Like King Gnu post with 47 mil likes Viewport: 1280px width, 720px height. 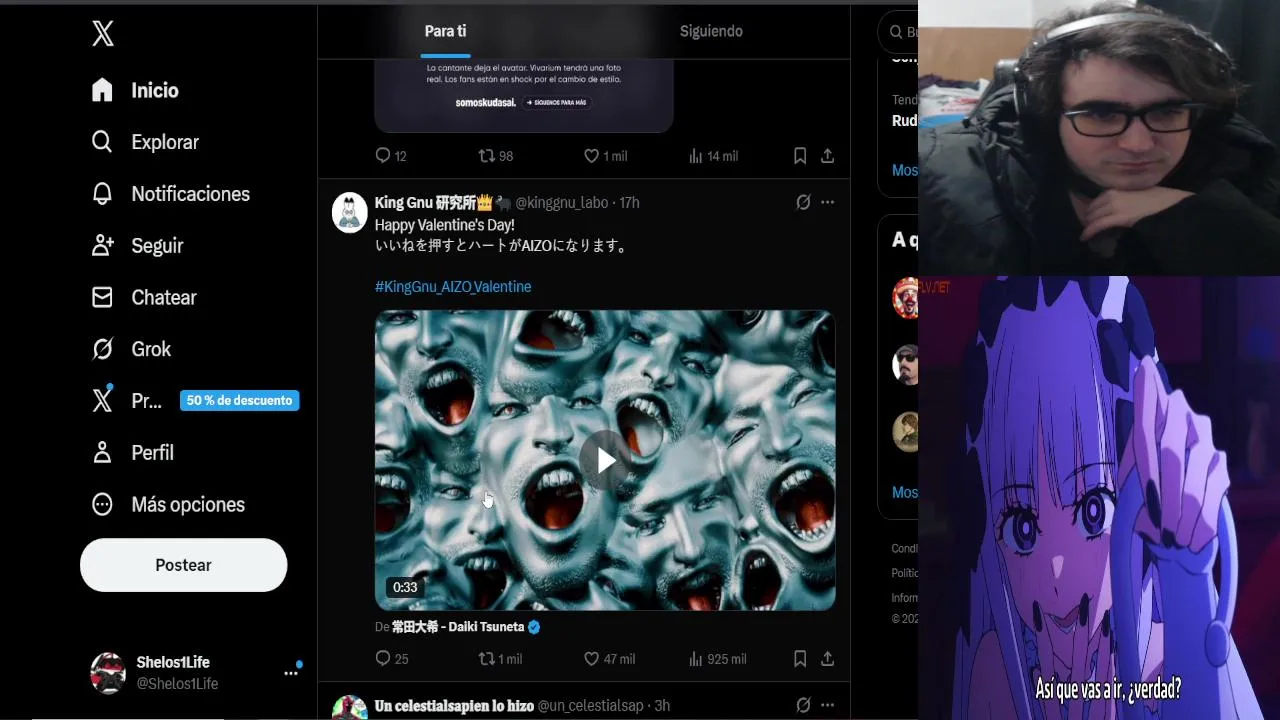[x=609, y=659]
